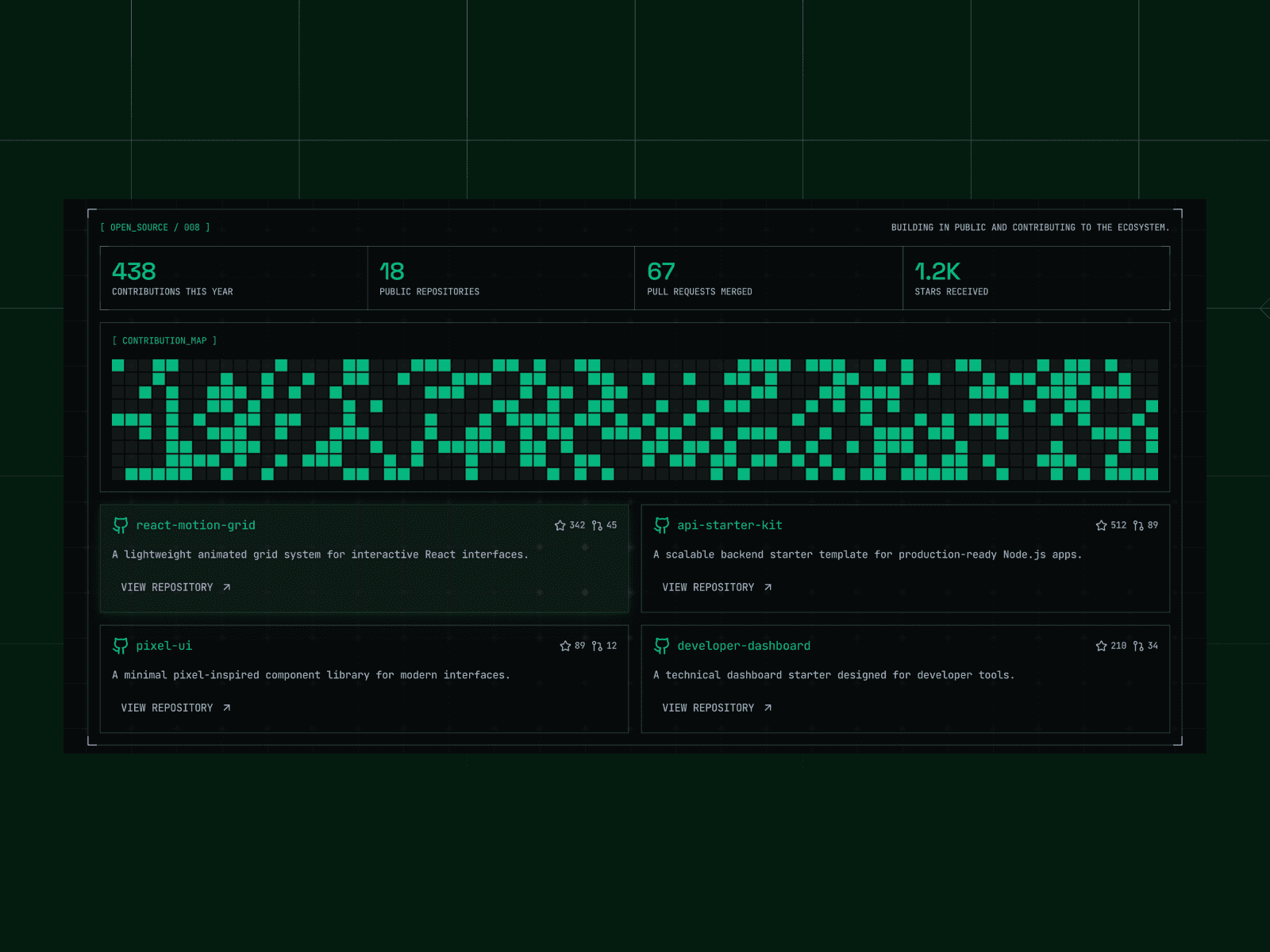Click the arrow icon after api-starter-kit's View Repository
The width and height of the screenshot is (1270, 952).
coord(768,587)
